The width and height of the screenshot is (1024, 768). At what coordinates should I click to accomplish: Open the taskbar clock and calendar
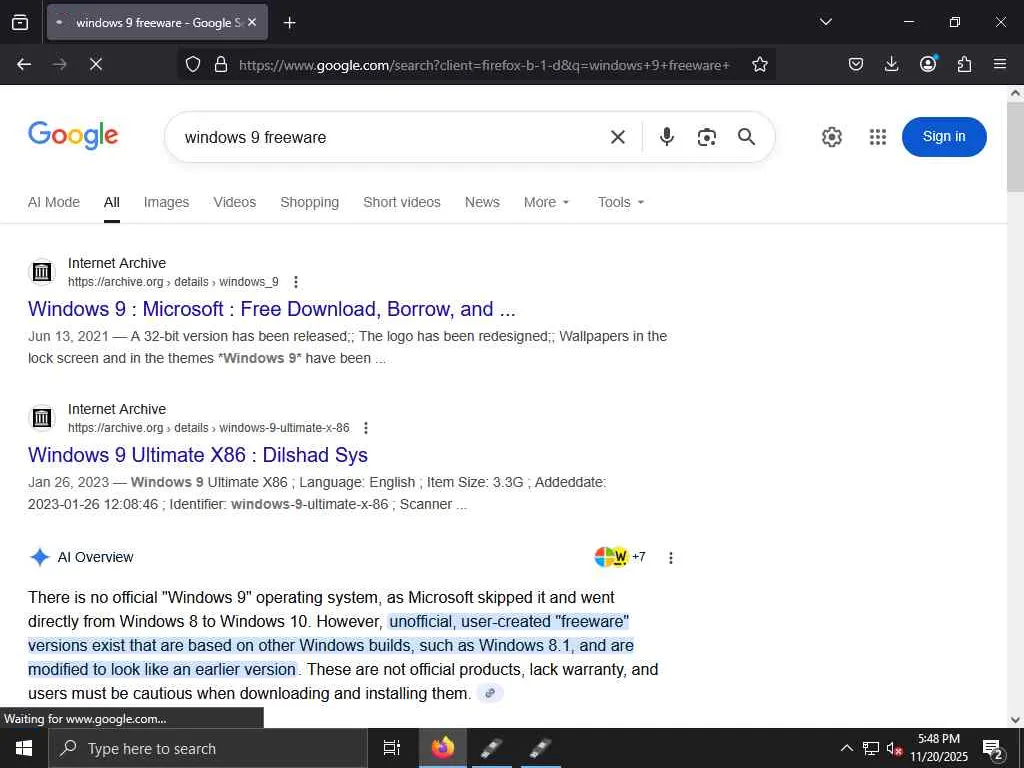[939, 748]
